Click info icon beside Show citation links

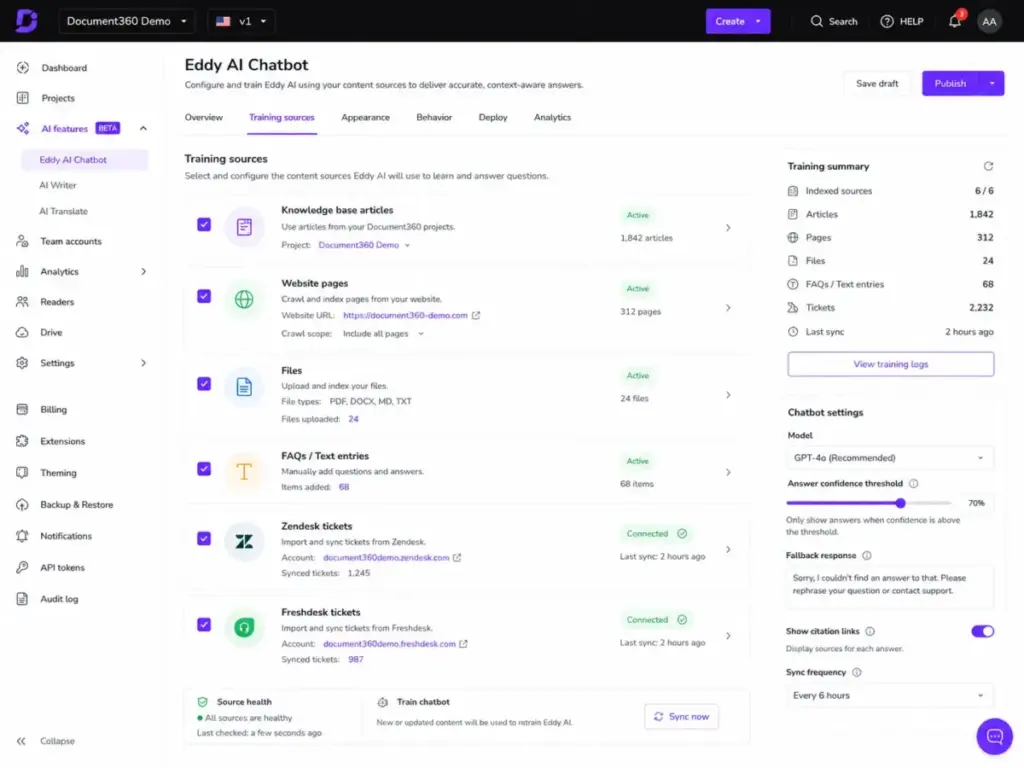click(870, 632)
